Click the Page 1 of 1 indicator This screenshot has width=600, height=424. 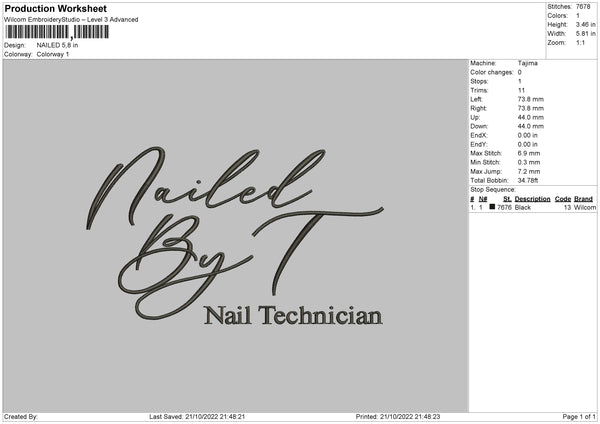pos(579,417)
